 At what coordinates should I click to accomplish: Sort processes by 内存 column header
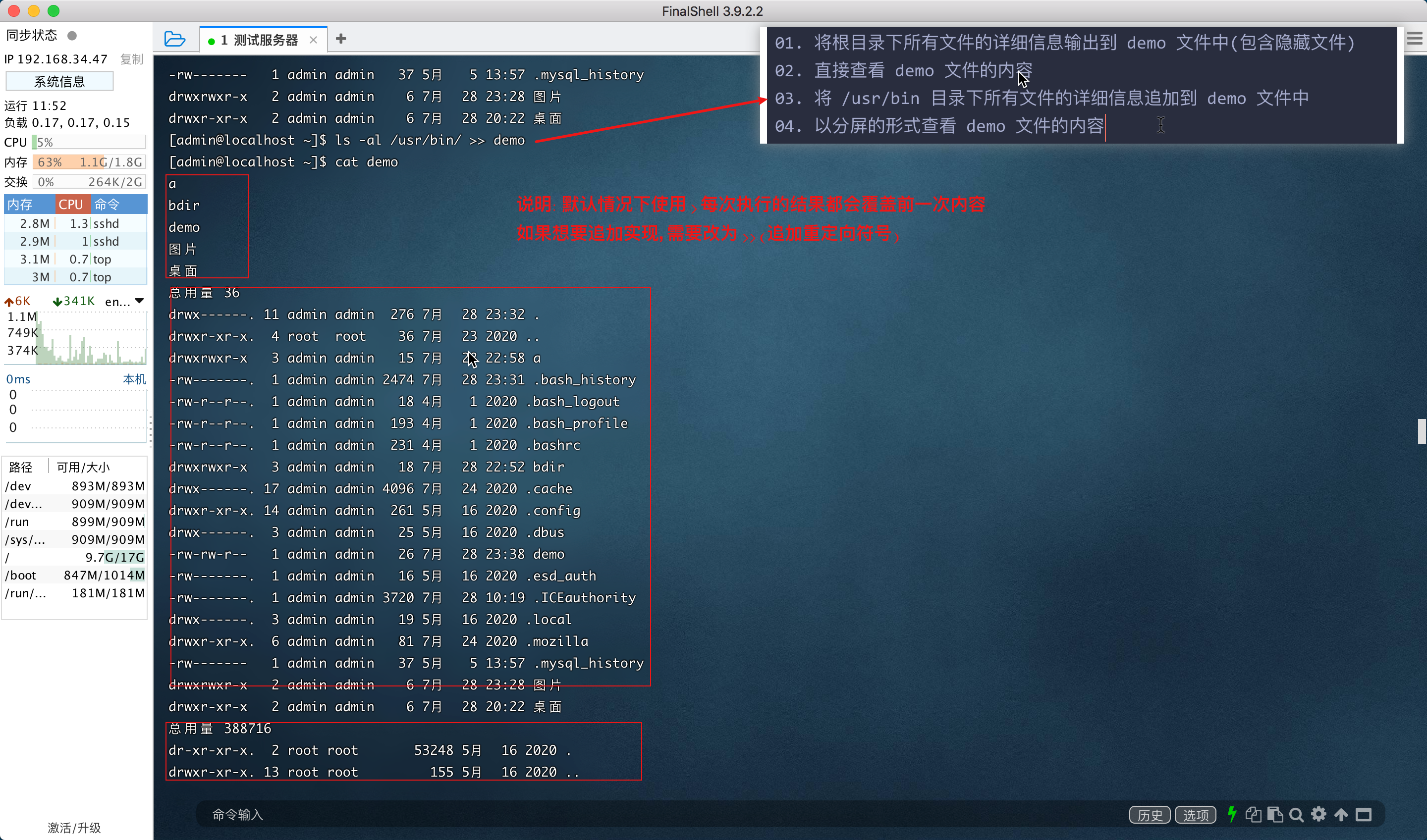pos(20,204)
